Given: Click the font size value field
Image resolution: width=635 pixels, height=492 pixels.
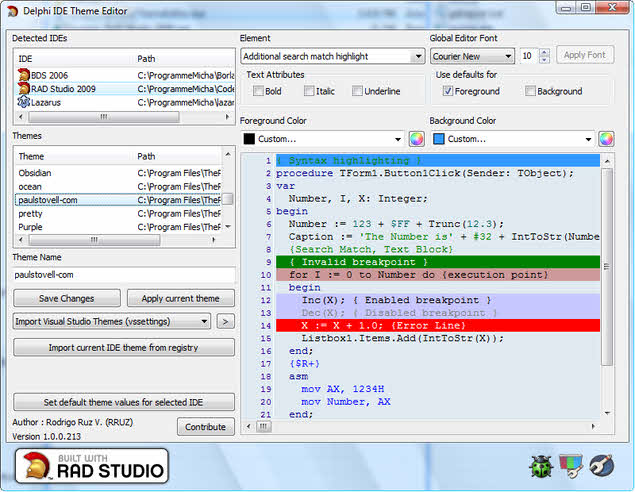Looking at the screenshot, I should coord(530,56).
